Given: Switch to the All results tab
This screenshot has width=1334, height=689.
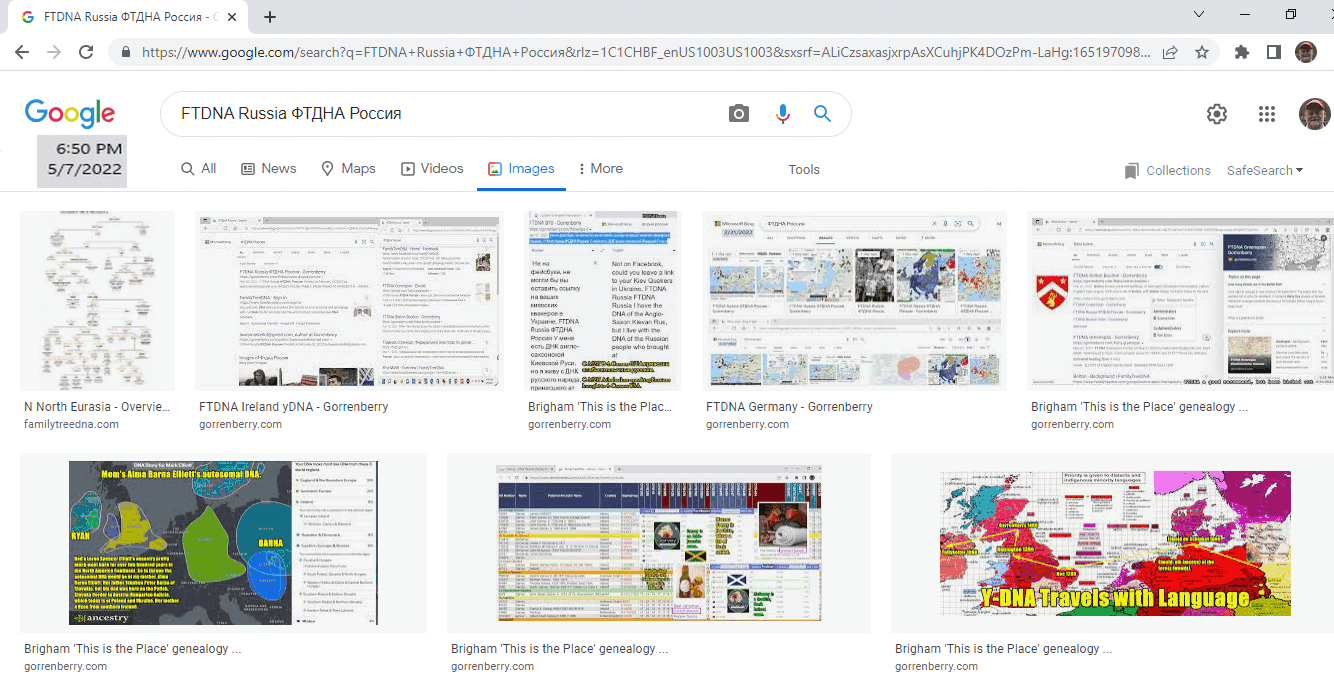Looking at the screenshot, I should click(x=198, y=169).
